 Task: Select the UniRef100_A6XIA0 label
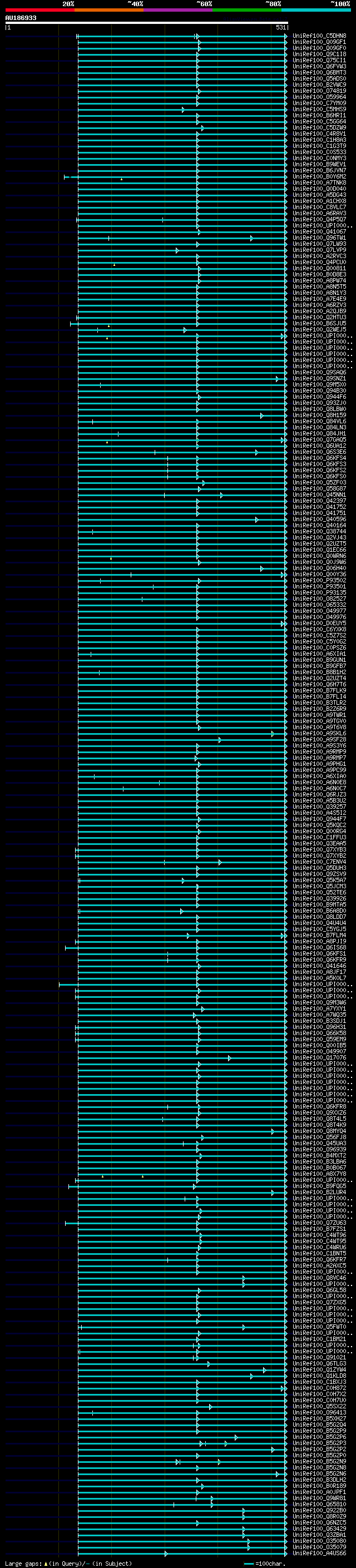click(x=319, y=776)
